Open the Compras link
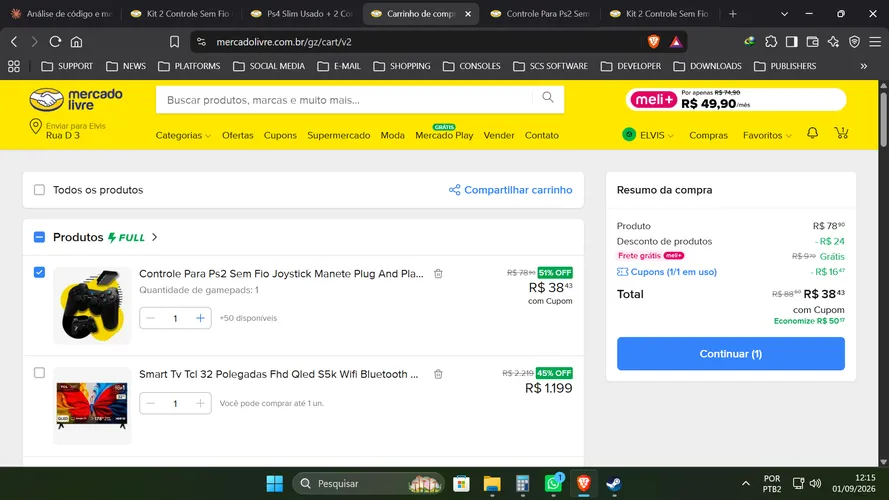889x500 pixels. click(708, 135)
